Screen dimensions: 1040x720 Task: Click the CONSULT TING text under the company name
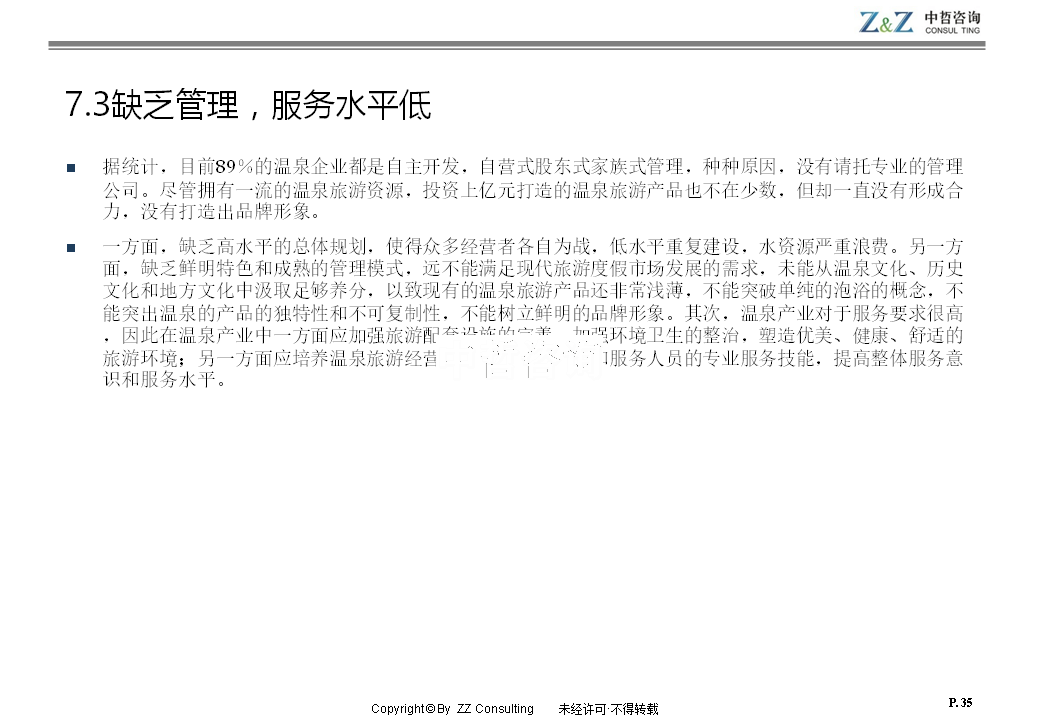(953, 32)
